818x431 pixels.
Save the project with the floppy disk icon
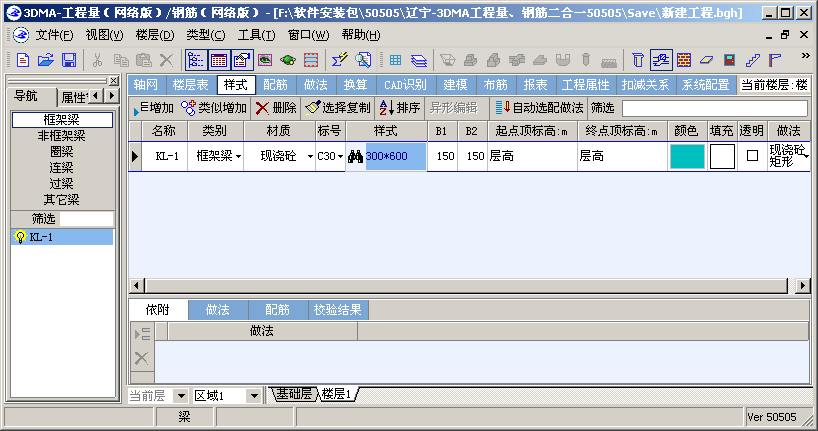(x=69, y=60)
